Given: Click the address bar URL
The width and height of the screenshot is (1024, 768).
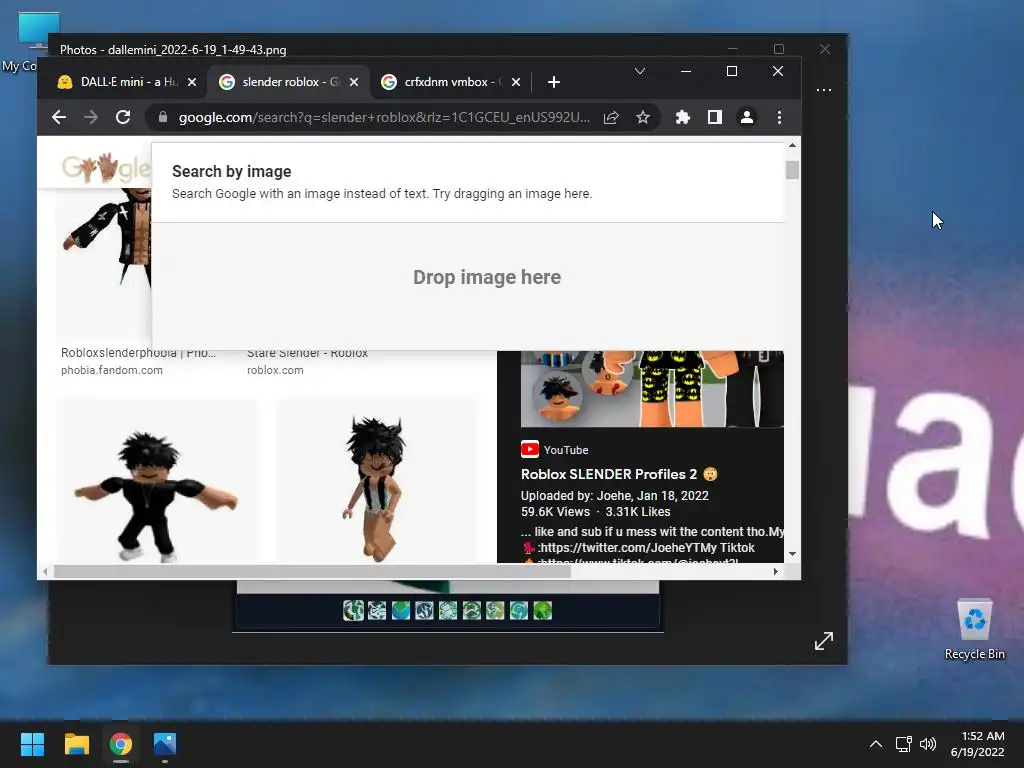Looking at the screenshot, I should point(384,118).
